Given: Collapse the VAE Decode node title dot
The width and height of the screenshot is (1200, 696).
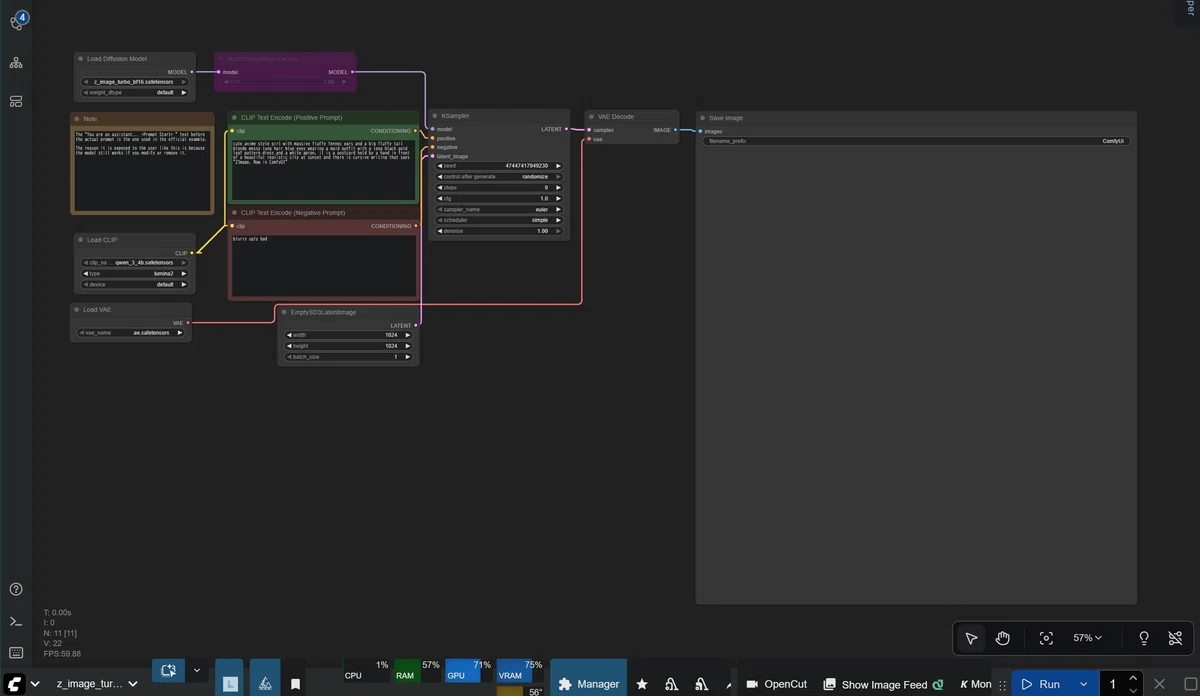Looking at the screenshot, I should pyautogui.click(x=592, y=117).
